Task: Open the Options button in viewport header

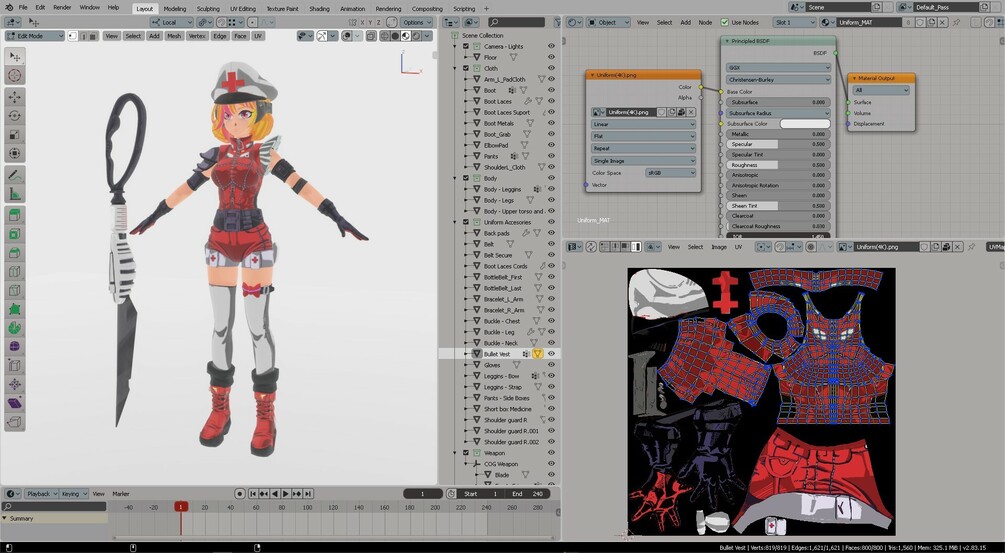Action: (x=416, y=22)
